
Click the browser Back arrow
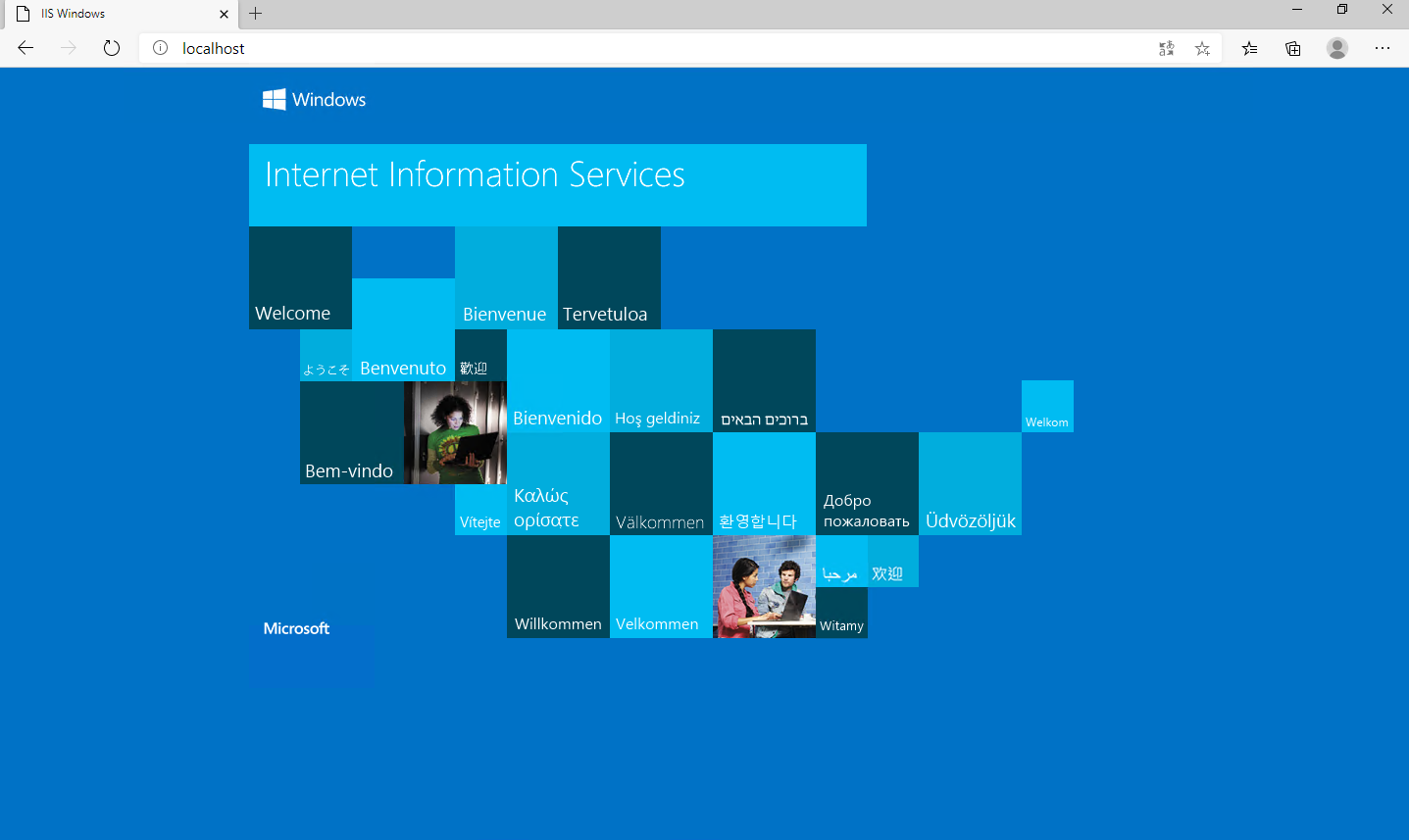[x=25, y=48]
